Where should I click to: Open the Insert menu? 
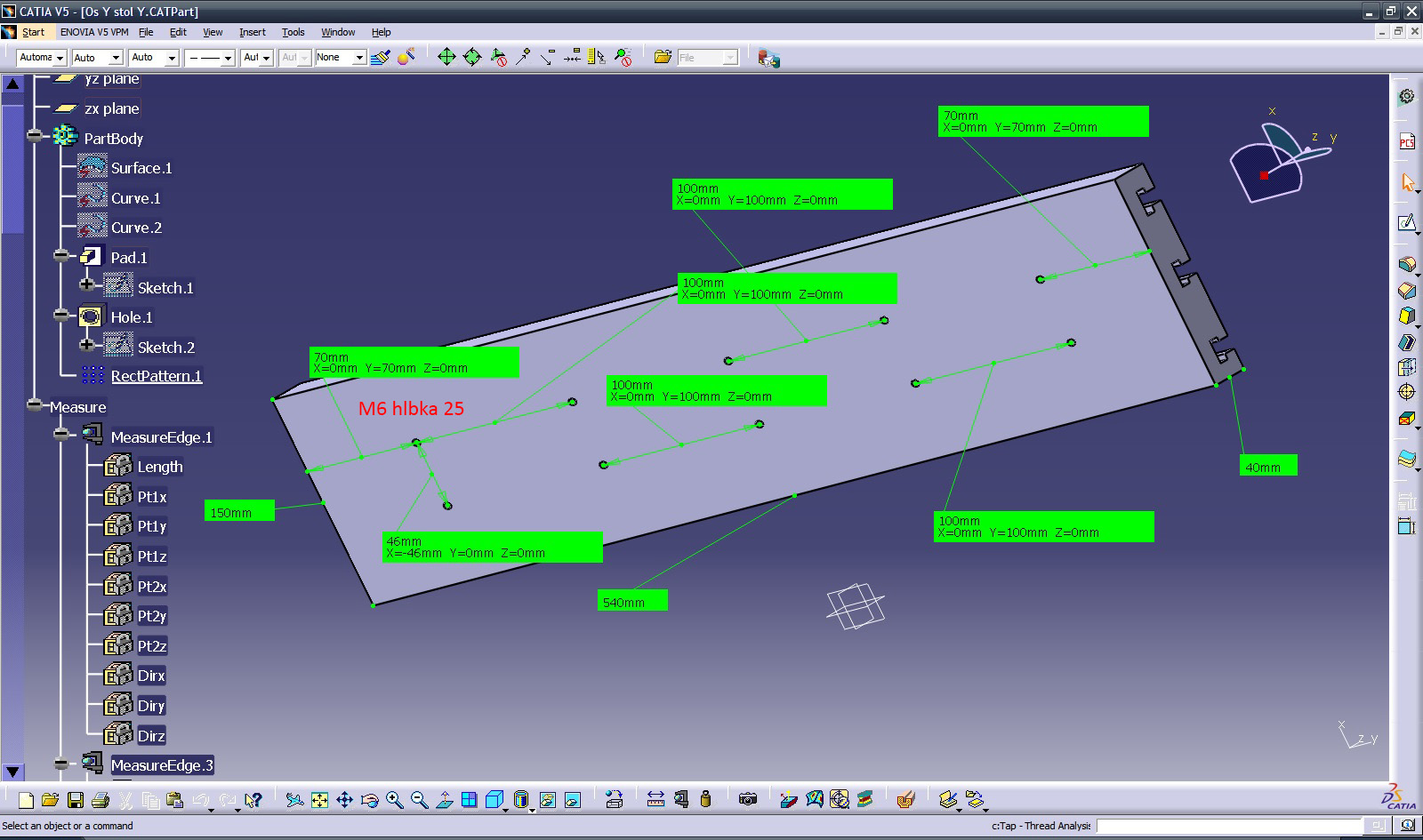tap(252, 32)
